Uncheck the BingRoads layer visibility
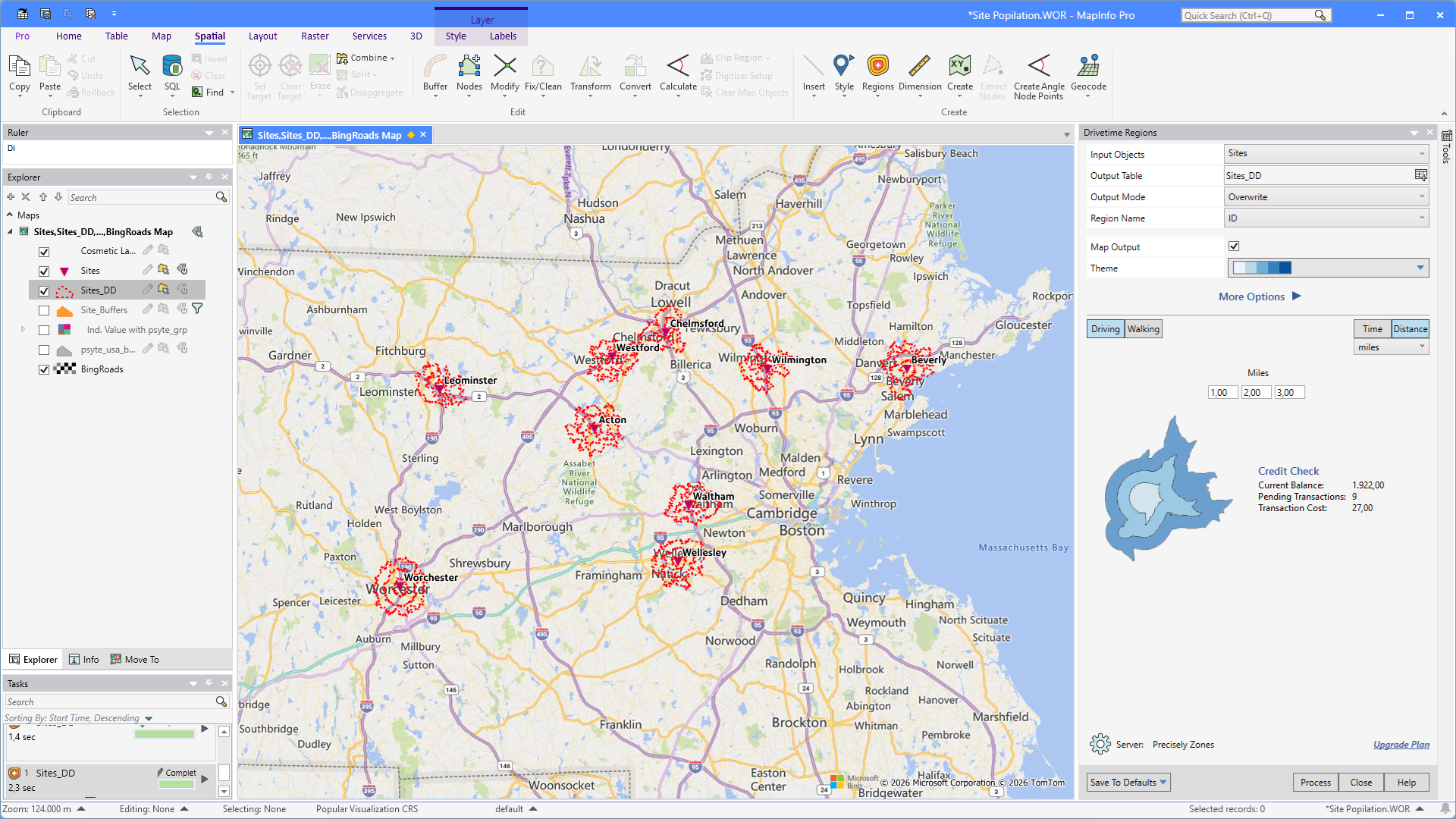 point(44,369)
